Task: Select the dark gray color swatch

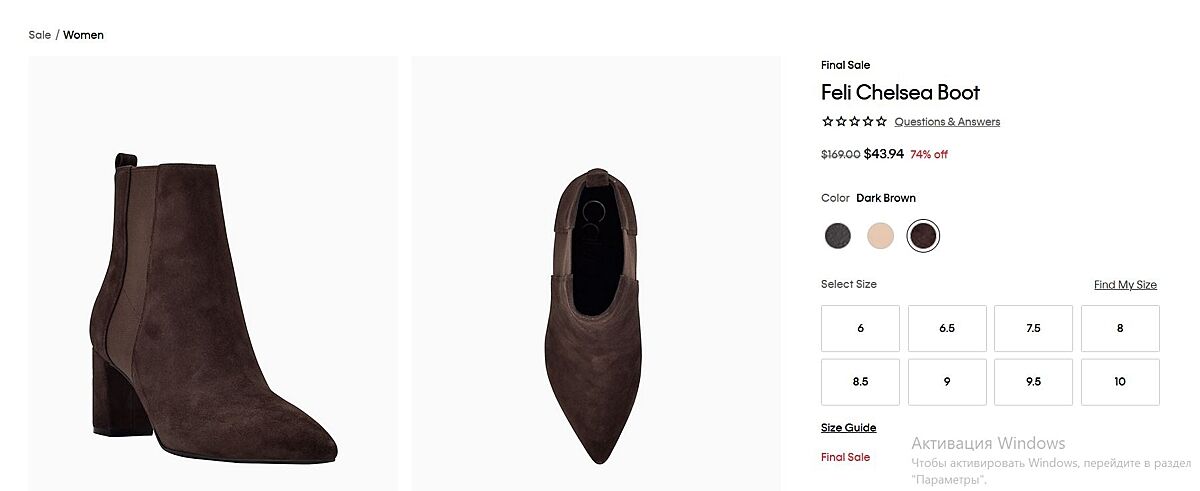Action: 837,236
